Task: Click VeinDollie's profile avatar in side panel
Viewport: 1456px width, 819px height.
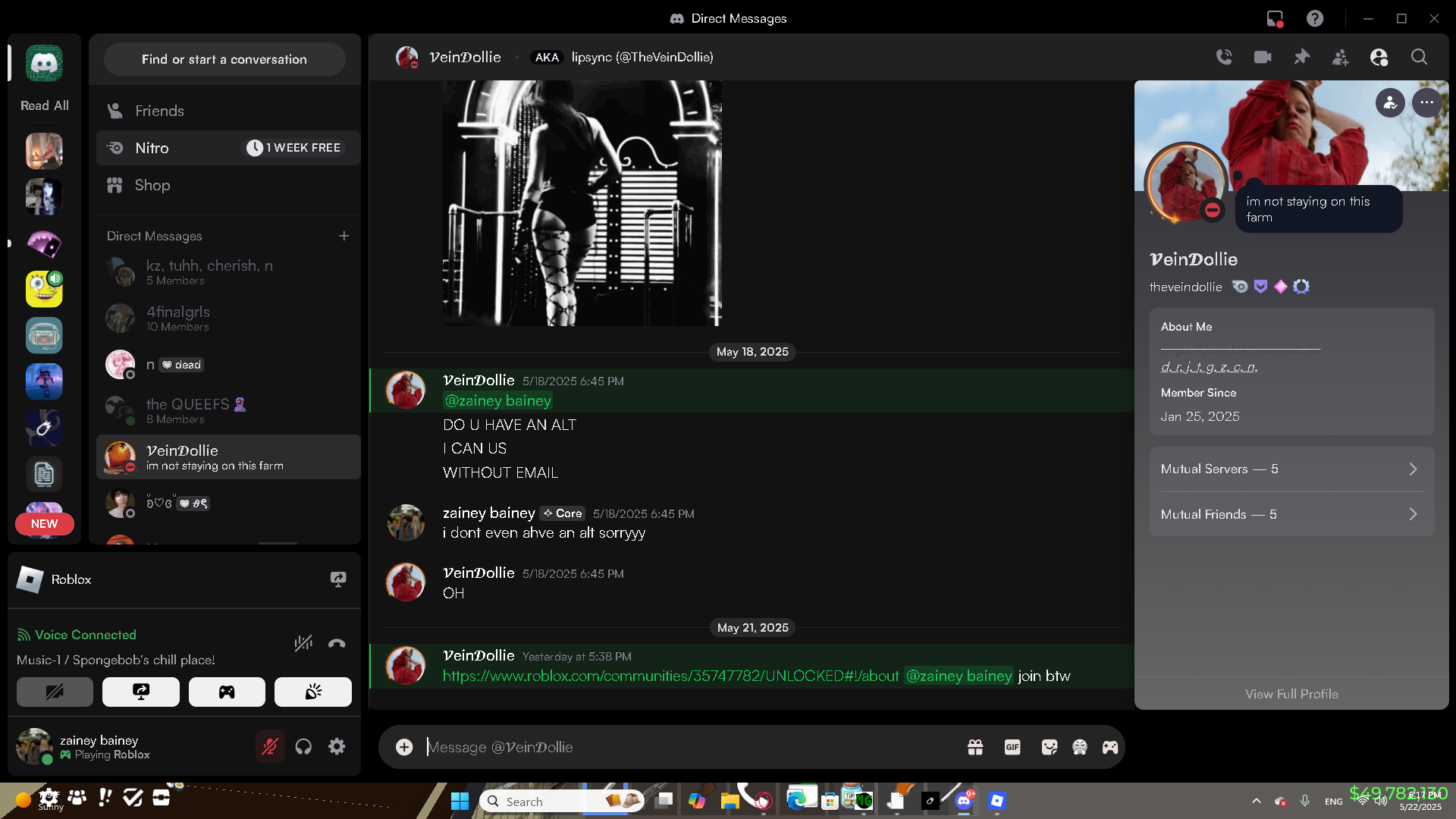Action: [1185, 183]
